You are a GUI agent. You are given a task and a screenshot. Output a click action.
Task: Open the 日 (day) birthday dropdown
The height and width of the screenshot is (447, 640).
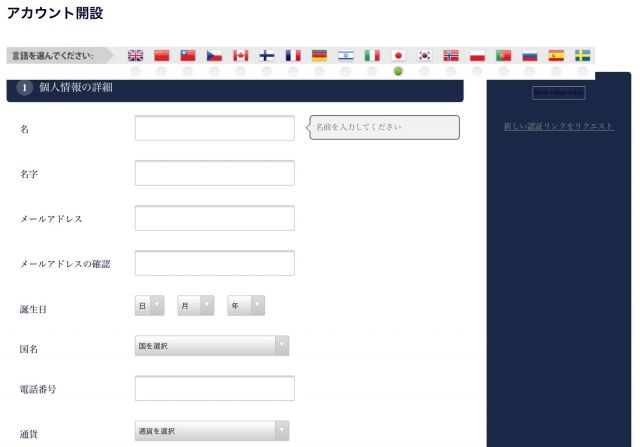coord(149,306)
